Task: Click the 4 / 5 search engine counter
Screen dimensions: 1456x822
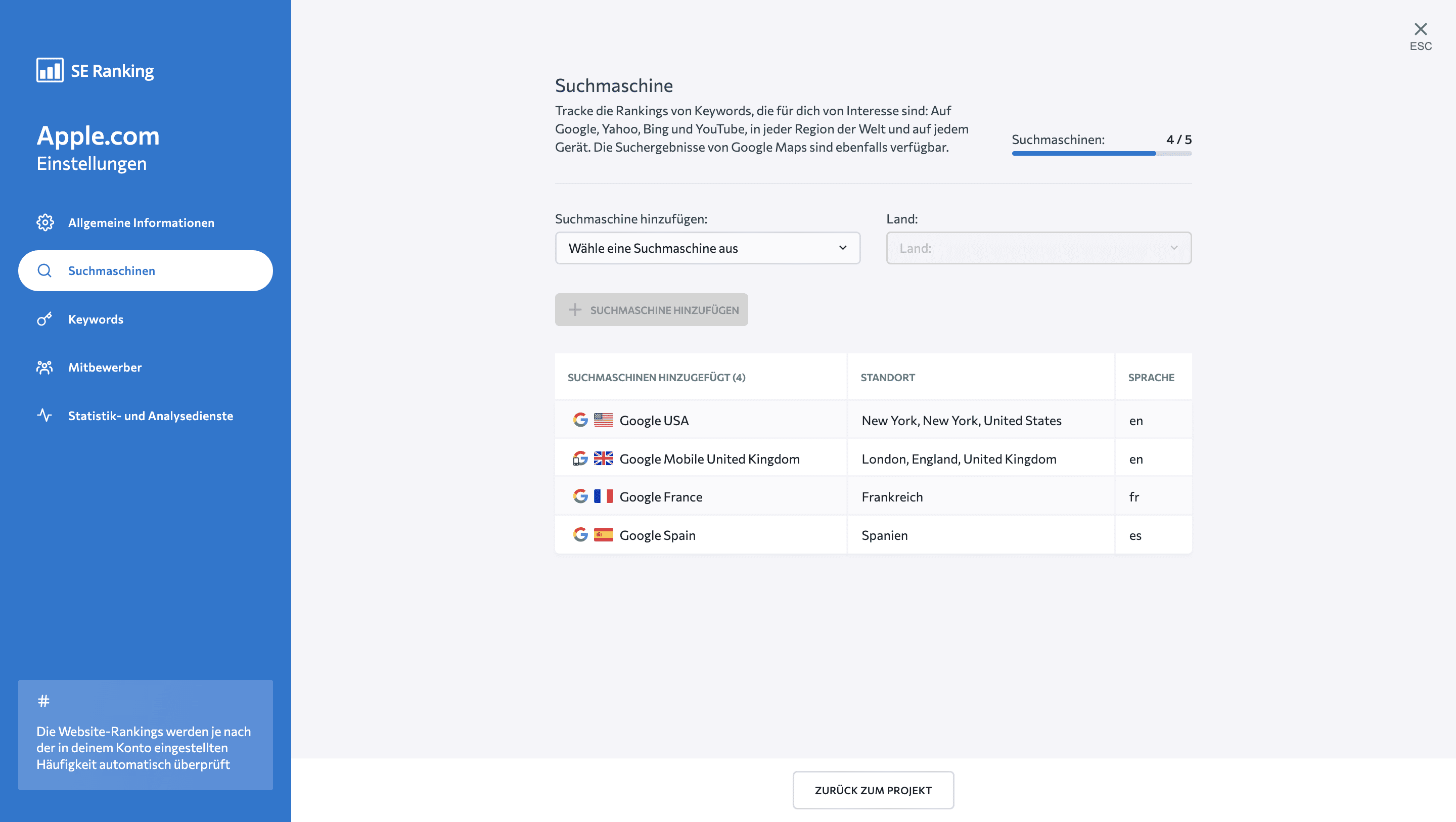Action: pyautogui.click(x=1178, y=139)
